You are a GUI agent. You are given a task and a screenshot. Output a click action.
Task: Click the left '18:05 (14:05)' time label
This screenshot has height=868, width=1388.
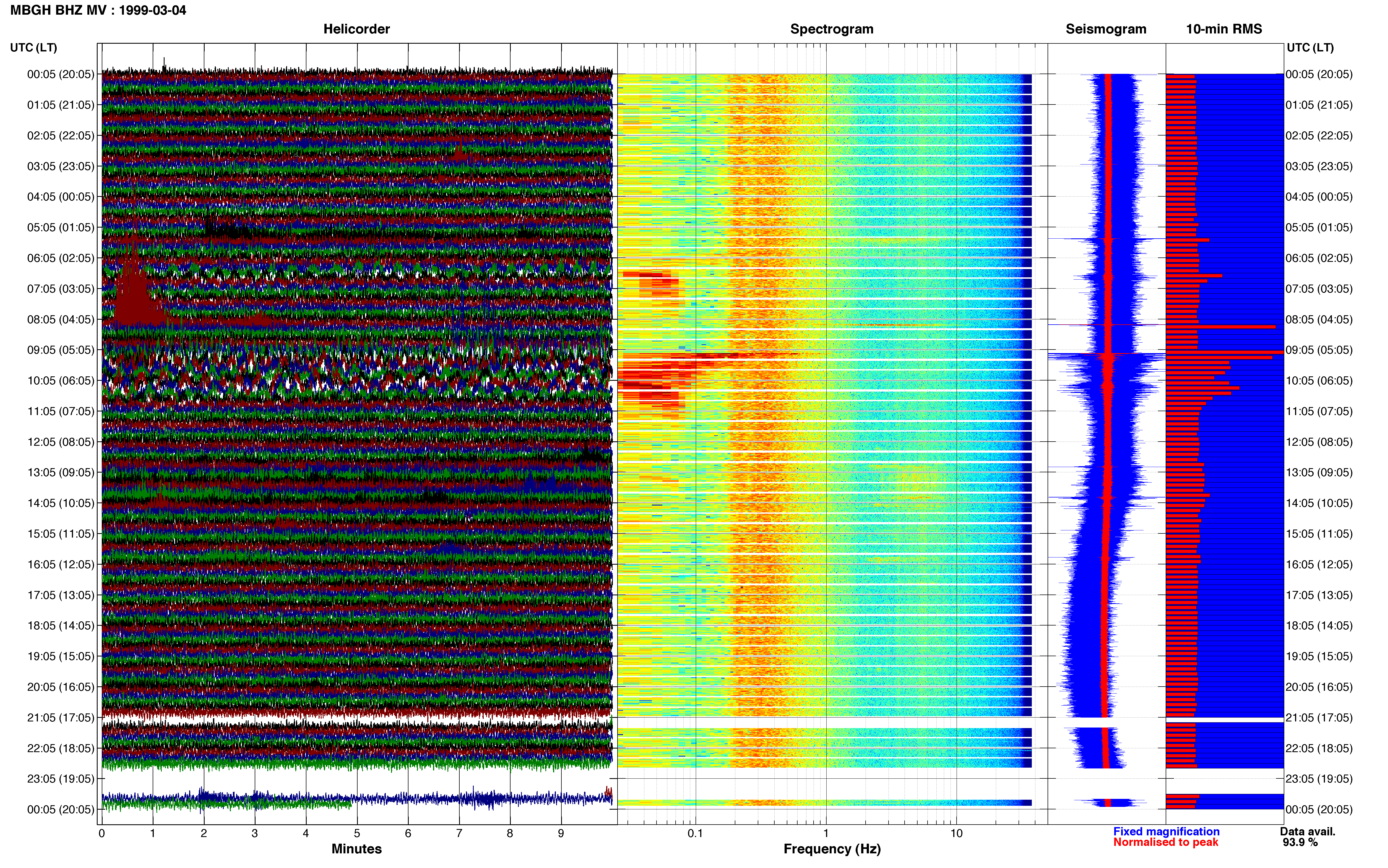click(60, 626)
